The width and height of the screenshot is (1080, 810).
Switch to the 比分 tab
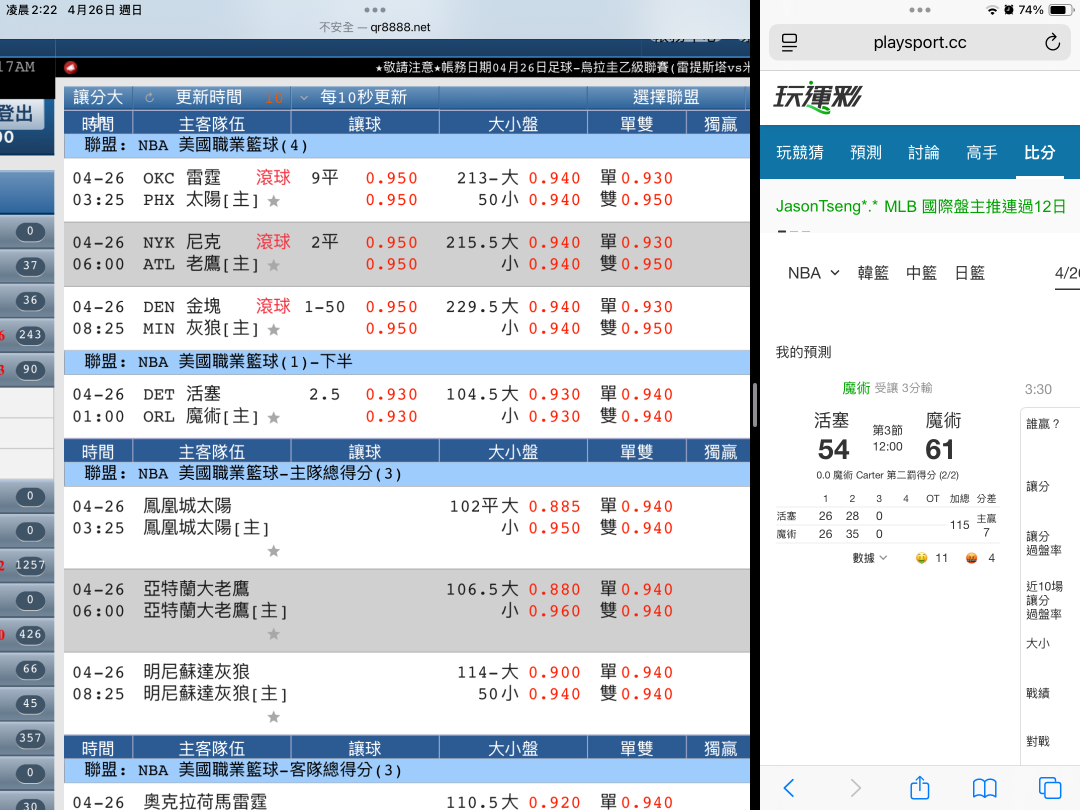coord(1039,152)
